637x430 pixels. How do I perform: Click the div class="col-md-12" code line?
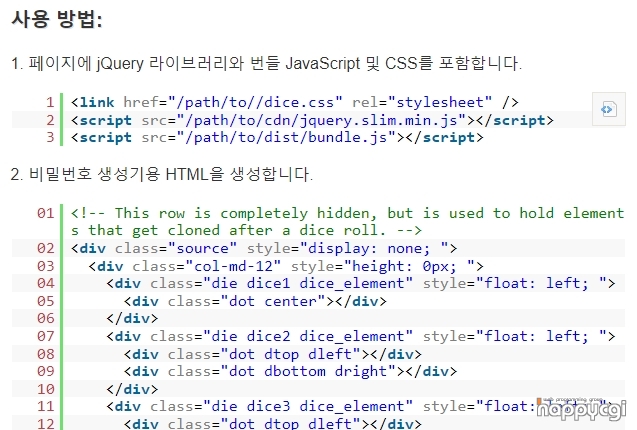click(286, 266)
